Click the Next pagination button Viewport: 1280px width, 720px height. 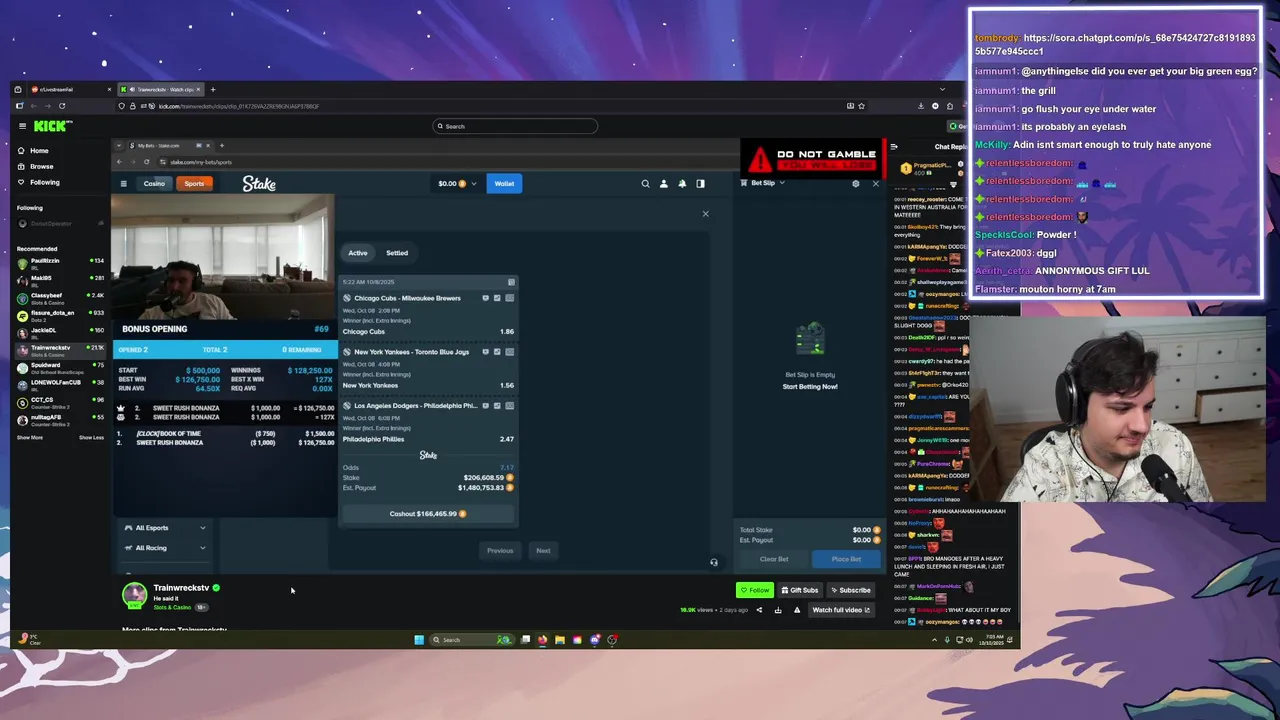(543, 551)
